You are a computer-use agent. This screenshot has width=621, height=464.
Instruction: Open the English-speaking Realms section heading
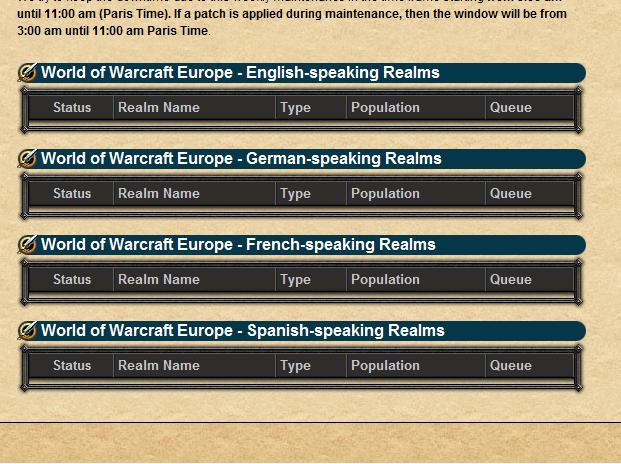[240, 72]
